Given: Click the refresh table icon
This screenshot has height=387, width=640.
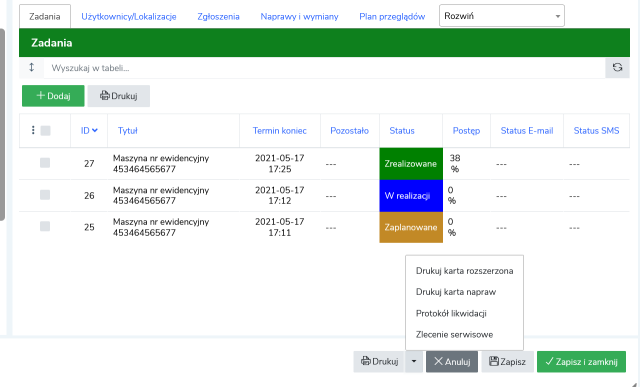Looking at the screenshot, I should click(617, 68).
